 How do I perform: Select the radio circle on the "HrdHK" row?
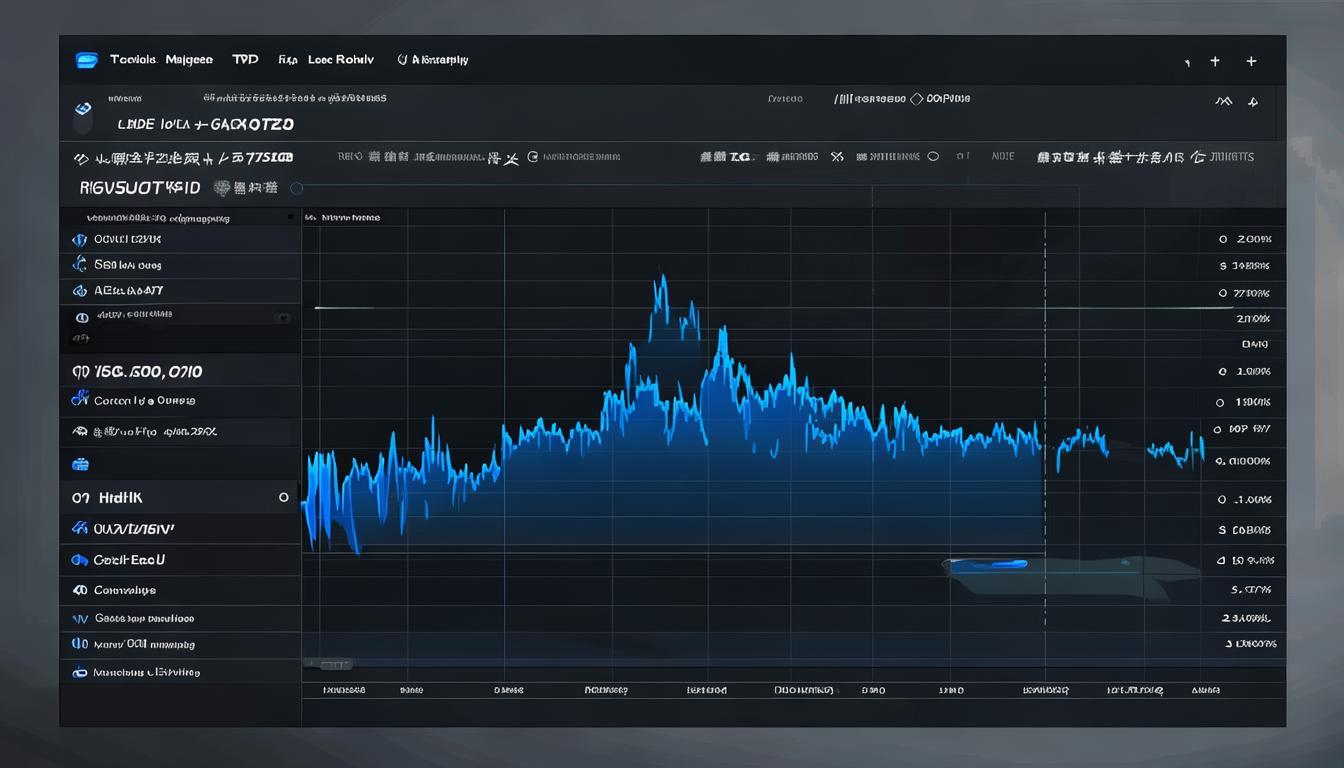click(x=284, y=497)
